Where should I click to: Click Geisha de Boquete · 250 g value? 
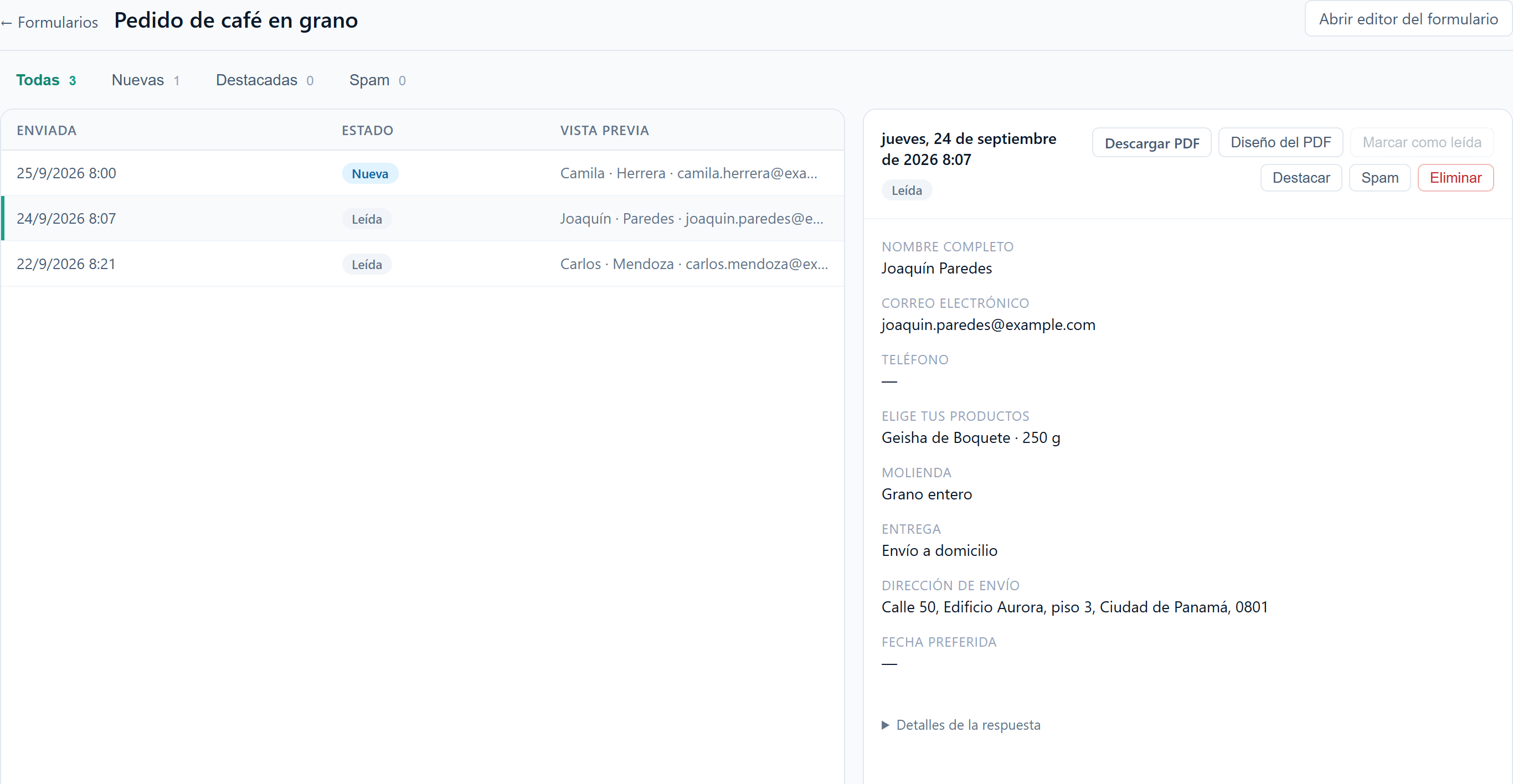[x=970, y=437]
